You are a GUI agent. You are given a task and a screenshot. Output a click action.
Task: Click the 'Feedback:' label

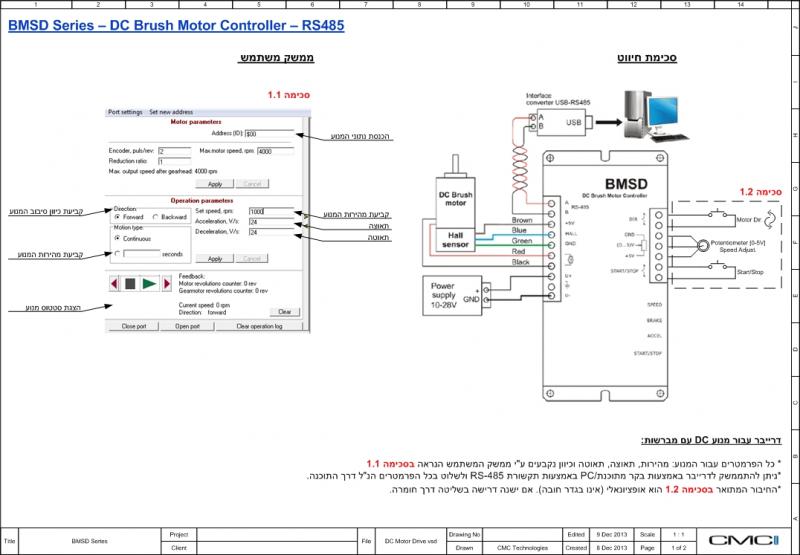click(x=191, y=276)
